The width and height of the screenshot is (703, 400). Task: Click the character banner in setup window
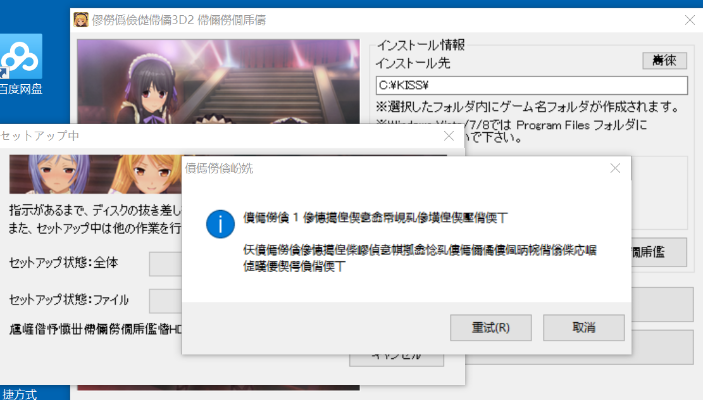coord(95,174)
